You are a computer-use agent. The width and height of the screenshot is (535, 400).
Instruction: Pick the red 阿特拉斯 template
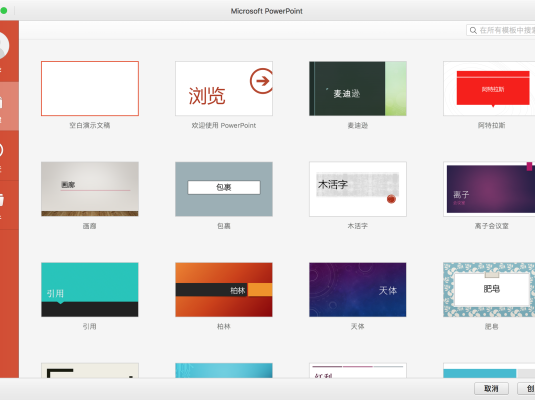[x=489, y=88]
